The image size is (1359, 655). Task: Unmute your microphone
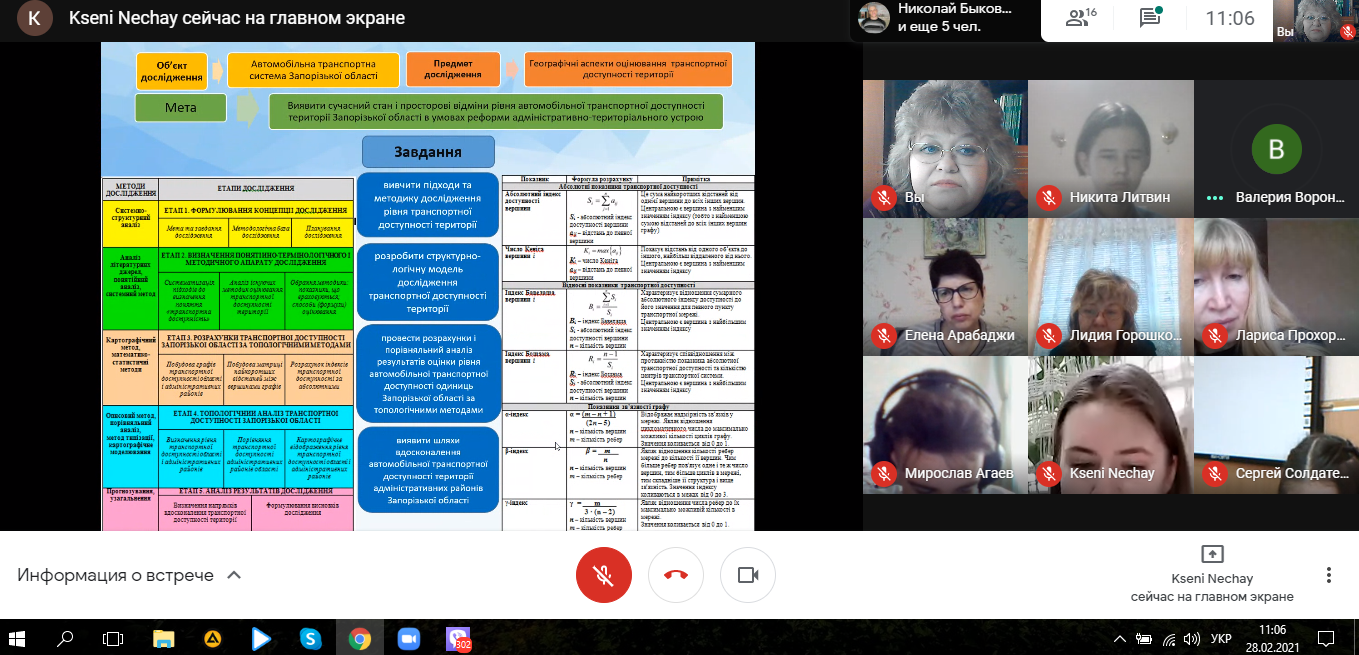point(603,575)
